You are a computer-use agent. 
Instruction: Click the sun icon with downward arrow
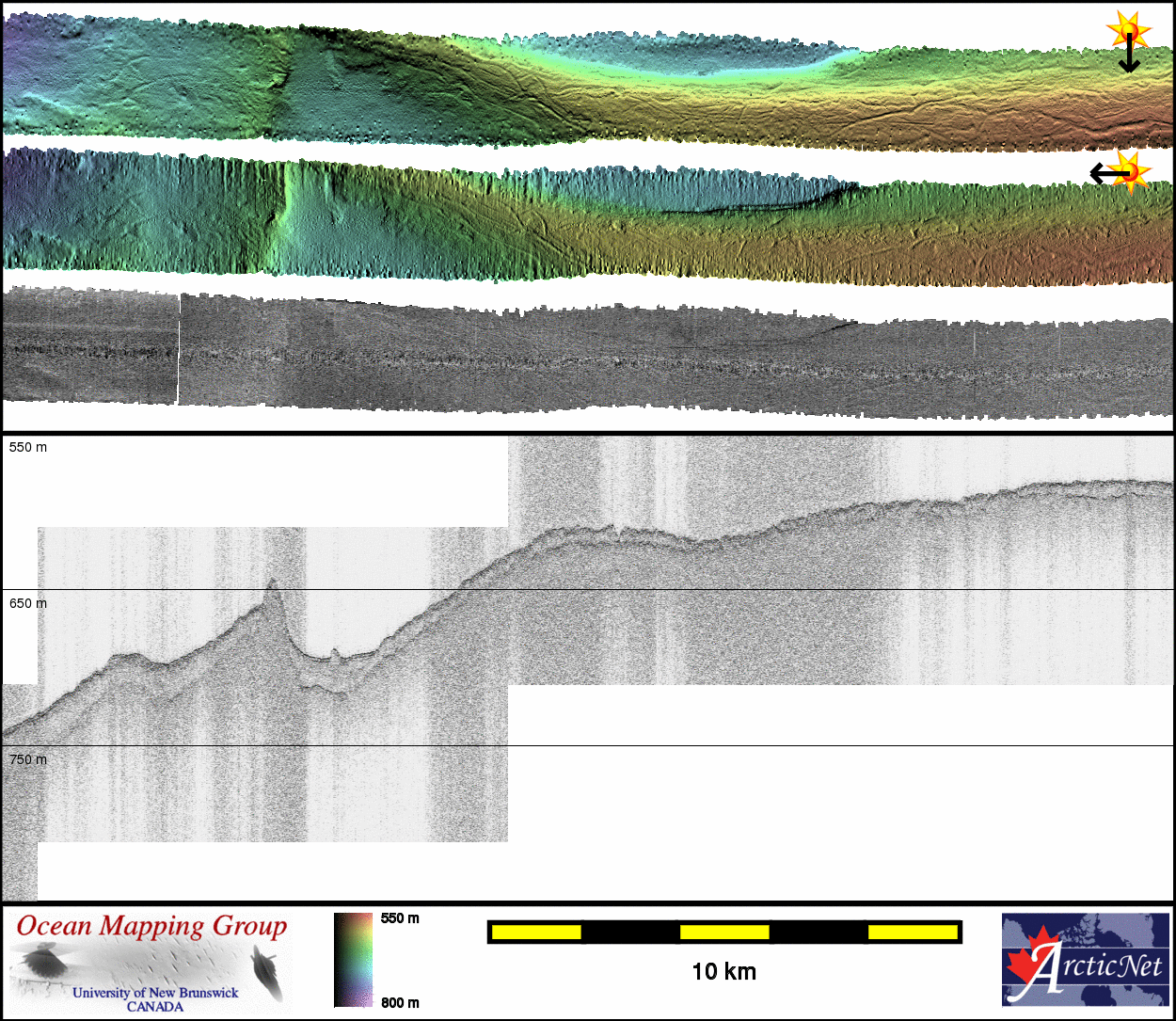click(x=1127, y=30)
